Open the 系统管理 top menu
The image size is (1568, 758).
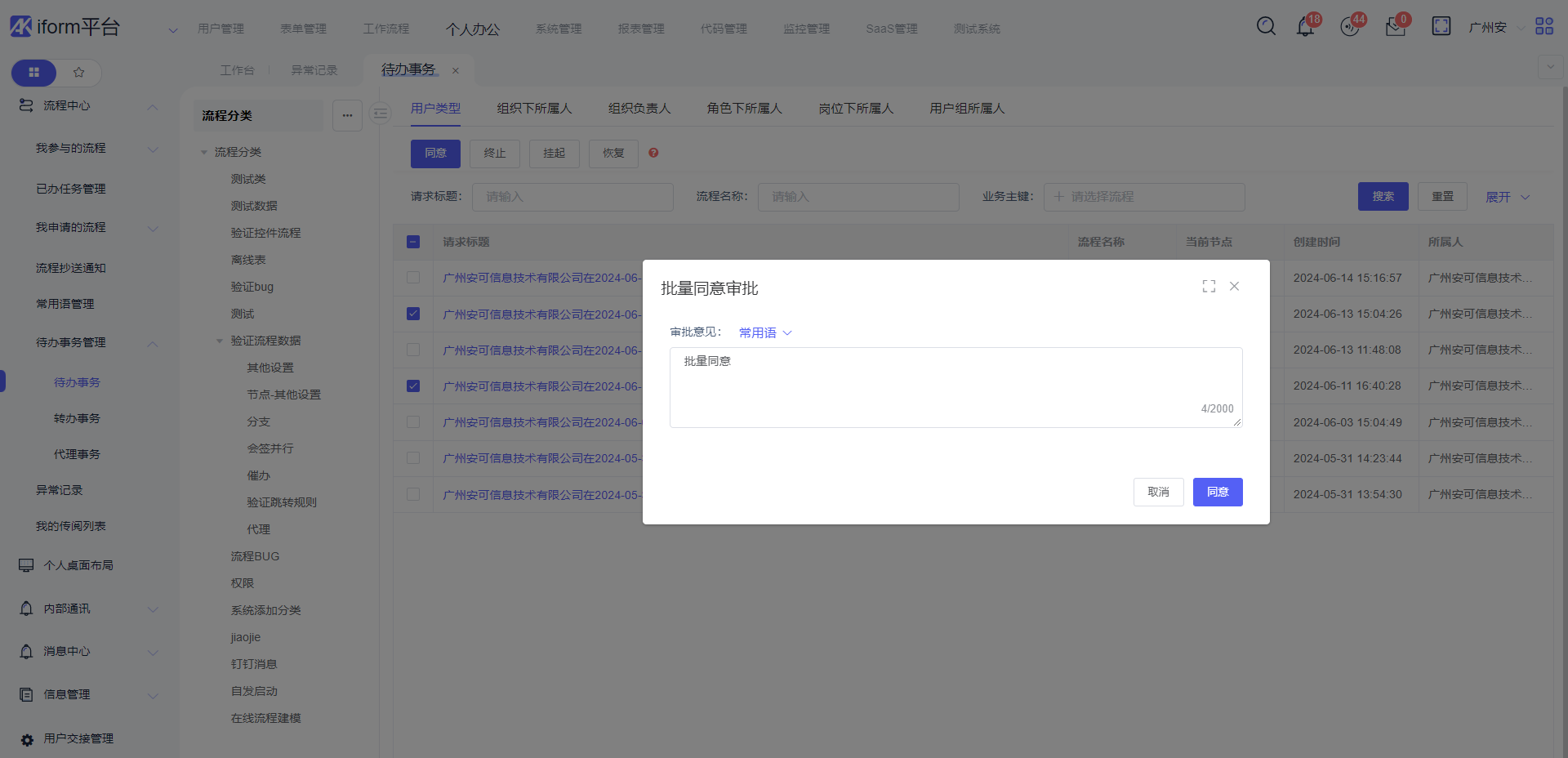point(559,29)
